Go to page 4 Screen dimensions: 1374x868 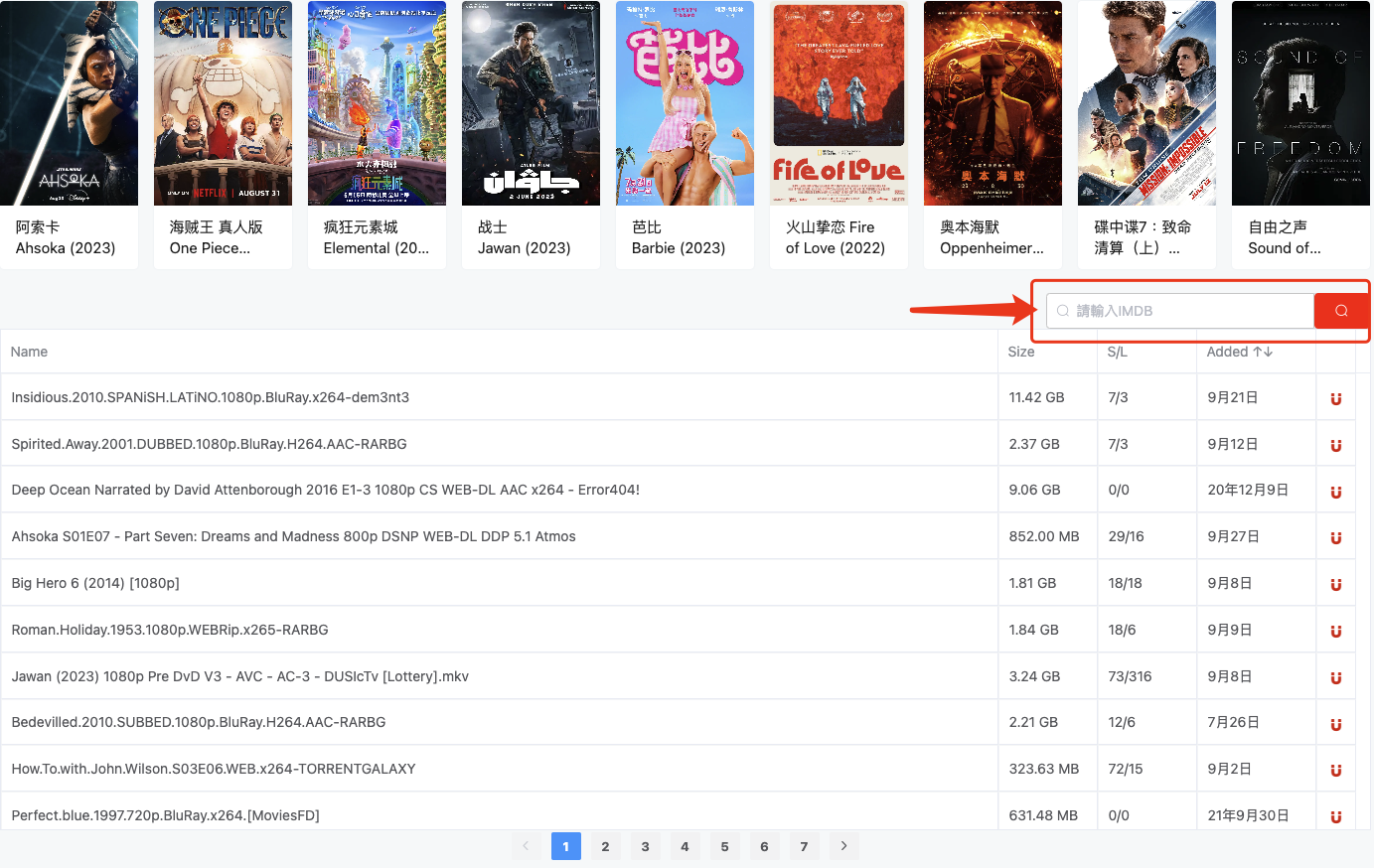coord(685,846)
